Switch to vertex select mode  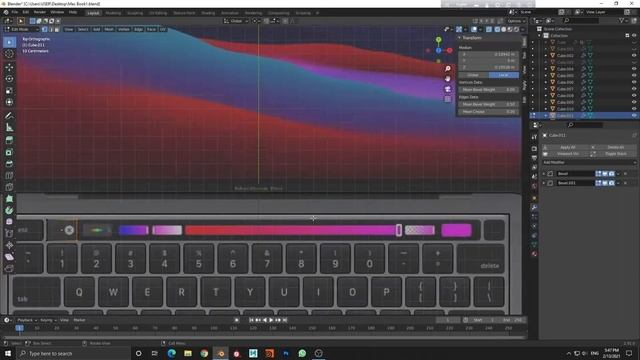[44, 29]
